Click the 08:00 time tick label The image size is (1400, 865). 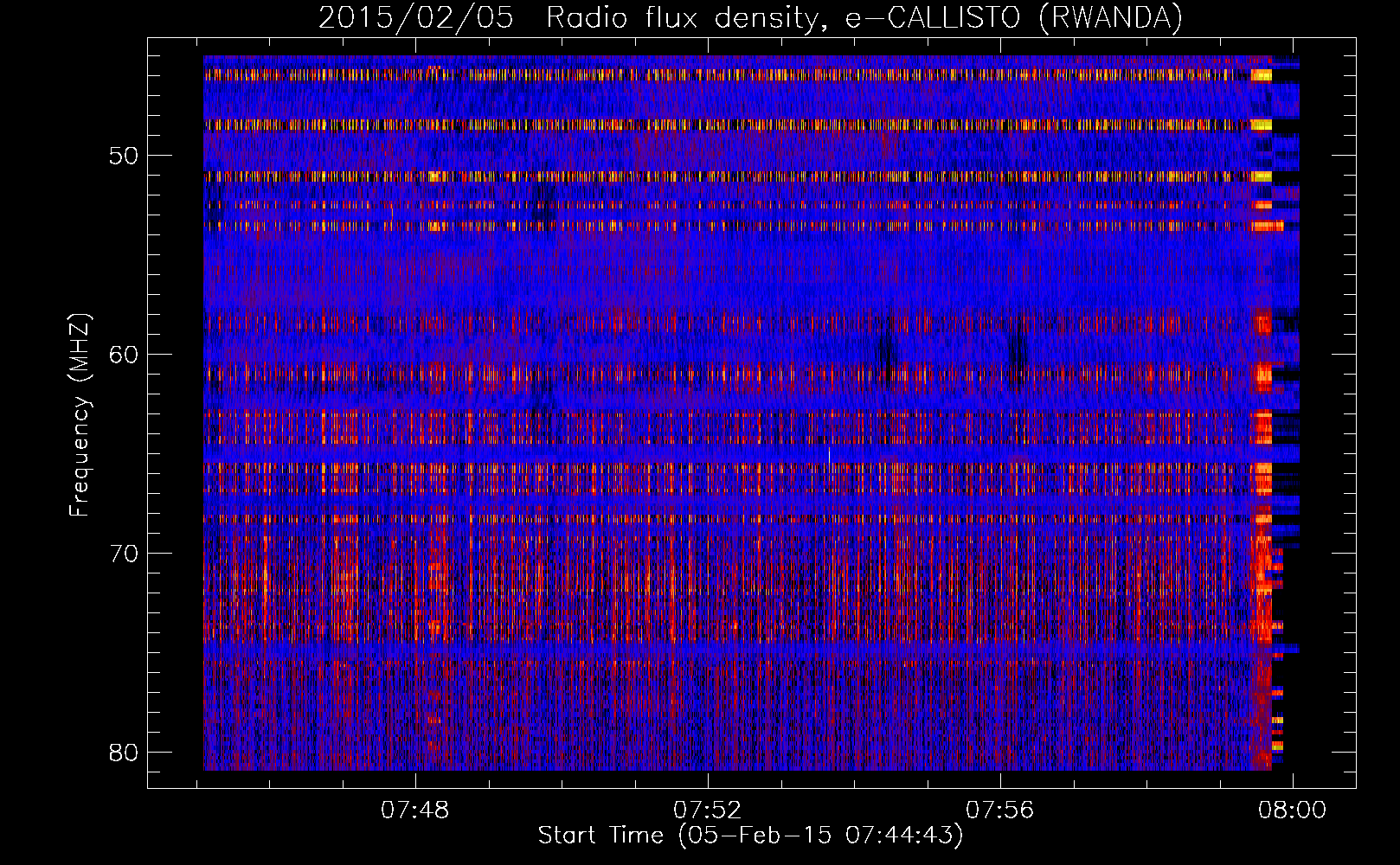(x=1292, y=810)
